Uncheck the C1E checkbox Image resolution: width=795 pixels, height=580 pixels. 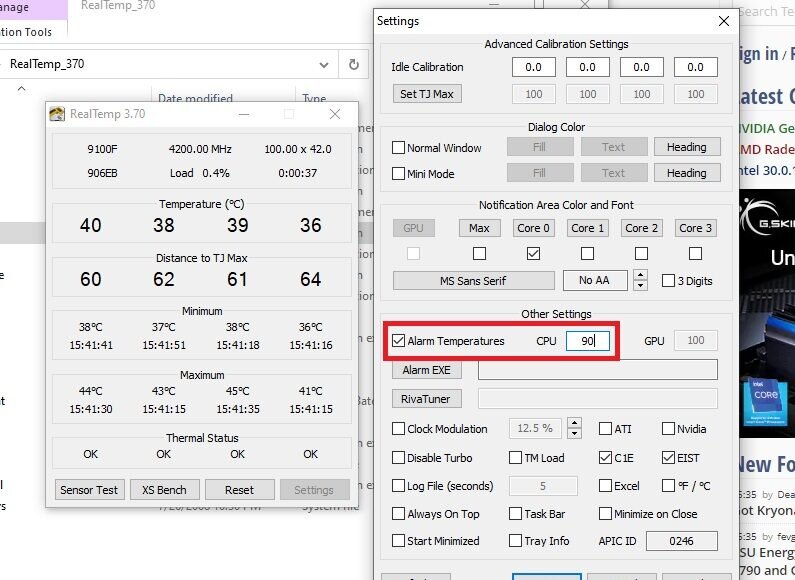coord(605,457)
